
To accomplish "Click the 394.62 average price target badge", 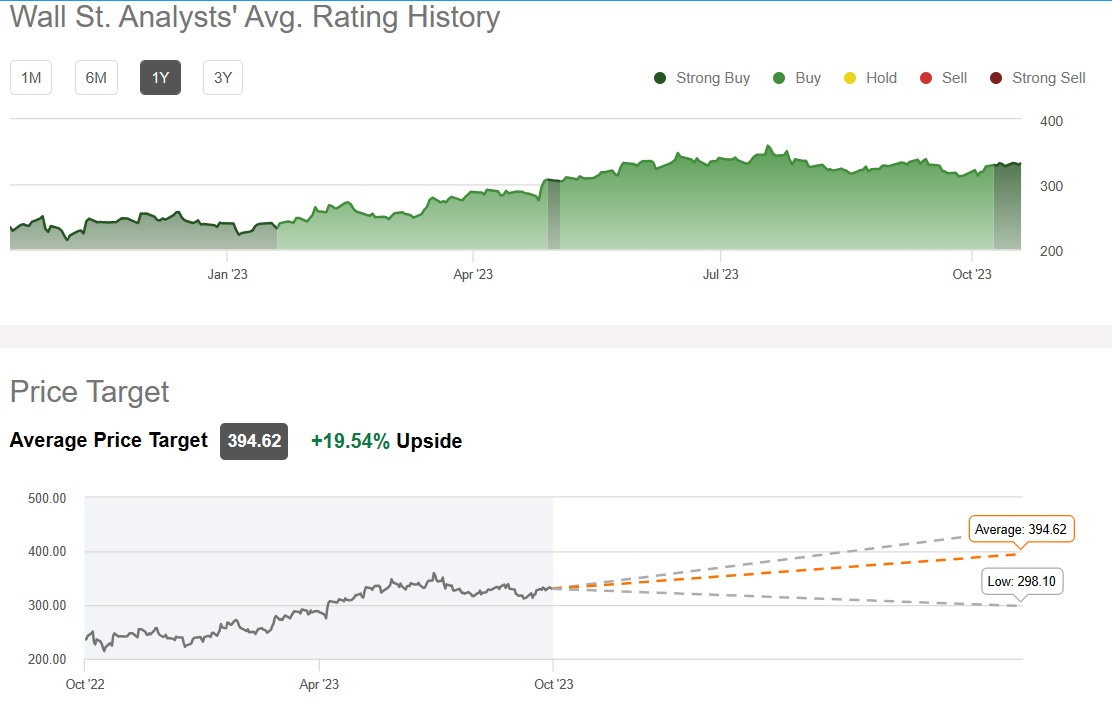I will pos(254,441).
